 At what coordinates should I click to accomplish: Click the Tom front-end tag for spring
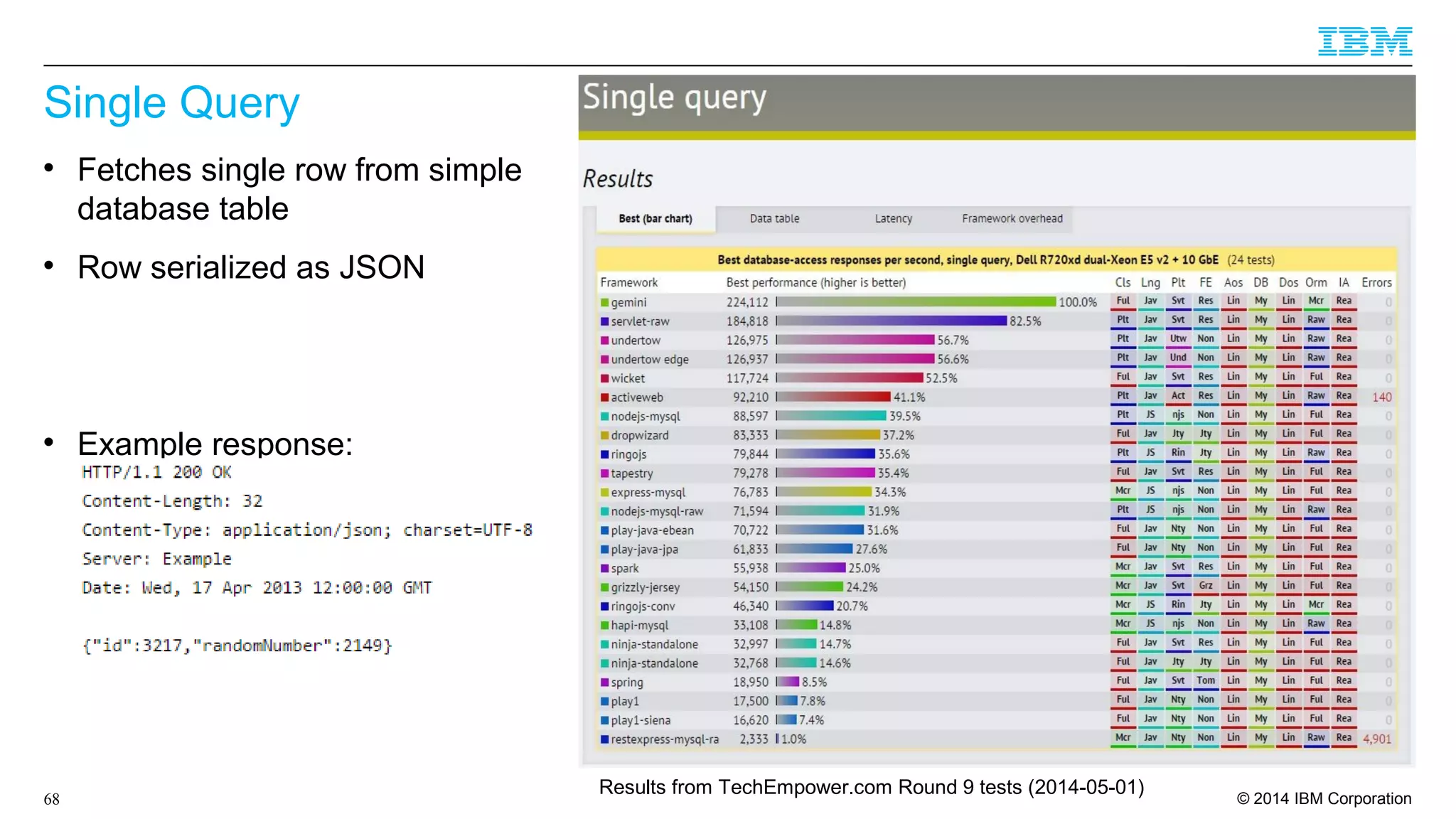click(1206, 681)
